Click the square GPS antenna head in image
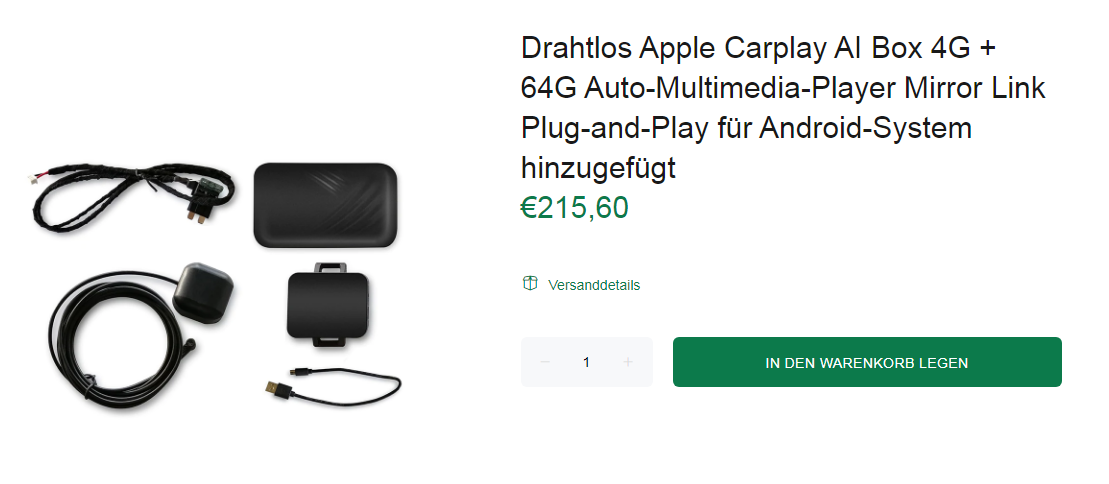The width and height of the screenshot is (1109, 484). [x=202, y=292]
